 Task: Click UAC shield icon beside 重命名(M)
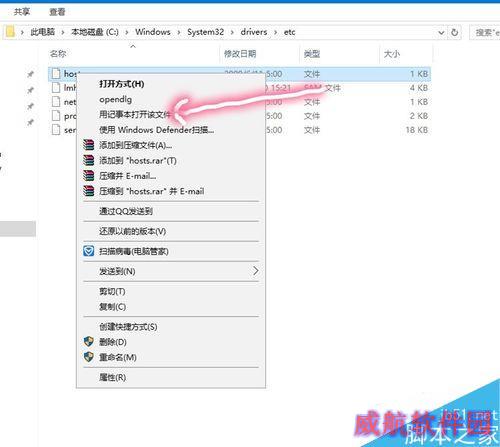pyautogui.click(x=88, y=357)
